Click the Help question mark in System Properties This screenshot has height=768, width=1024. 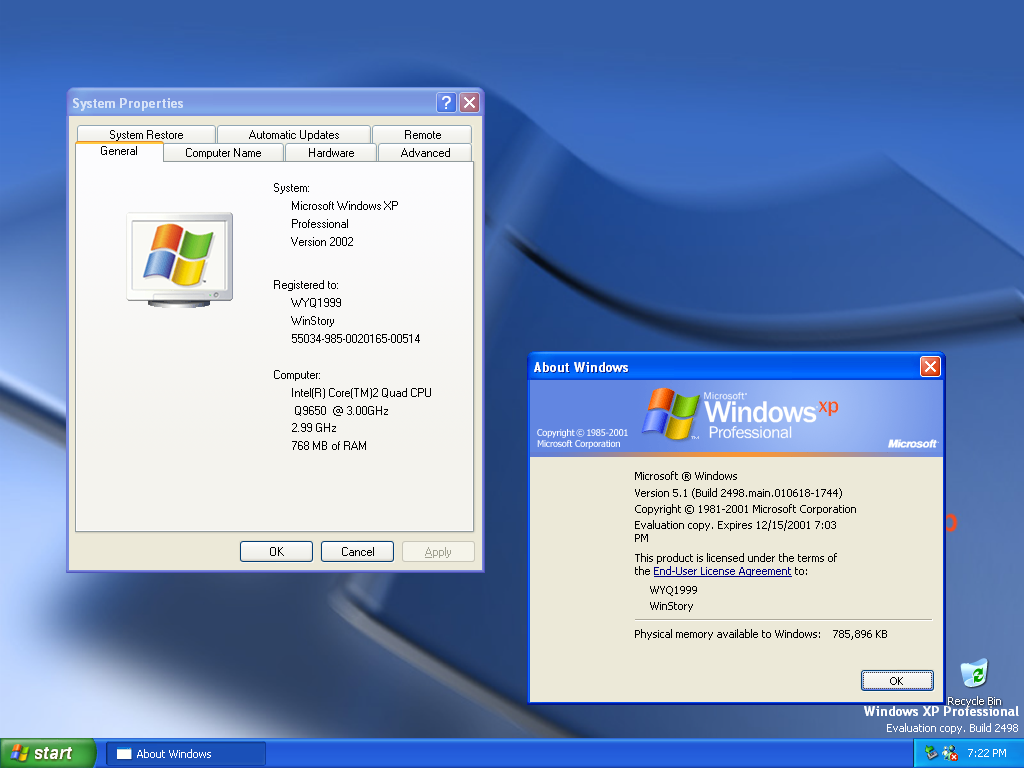click(x=447, y=103)
